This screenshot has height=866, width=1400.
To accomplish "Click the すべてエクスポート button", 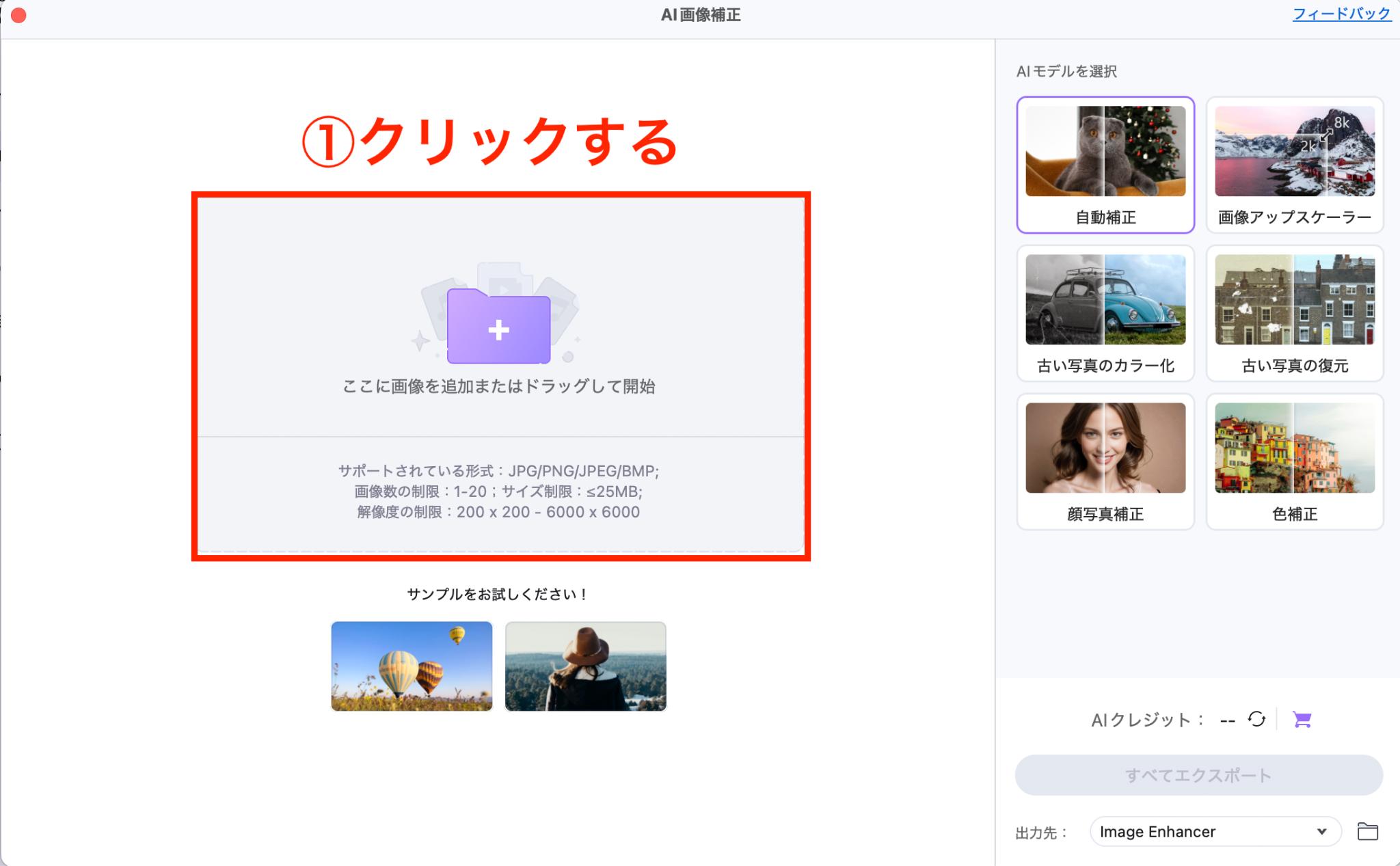I will 1198,775.
